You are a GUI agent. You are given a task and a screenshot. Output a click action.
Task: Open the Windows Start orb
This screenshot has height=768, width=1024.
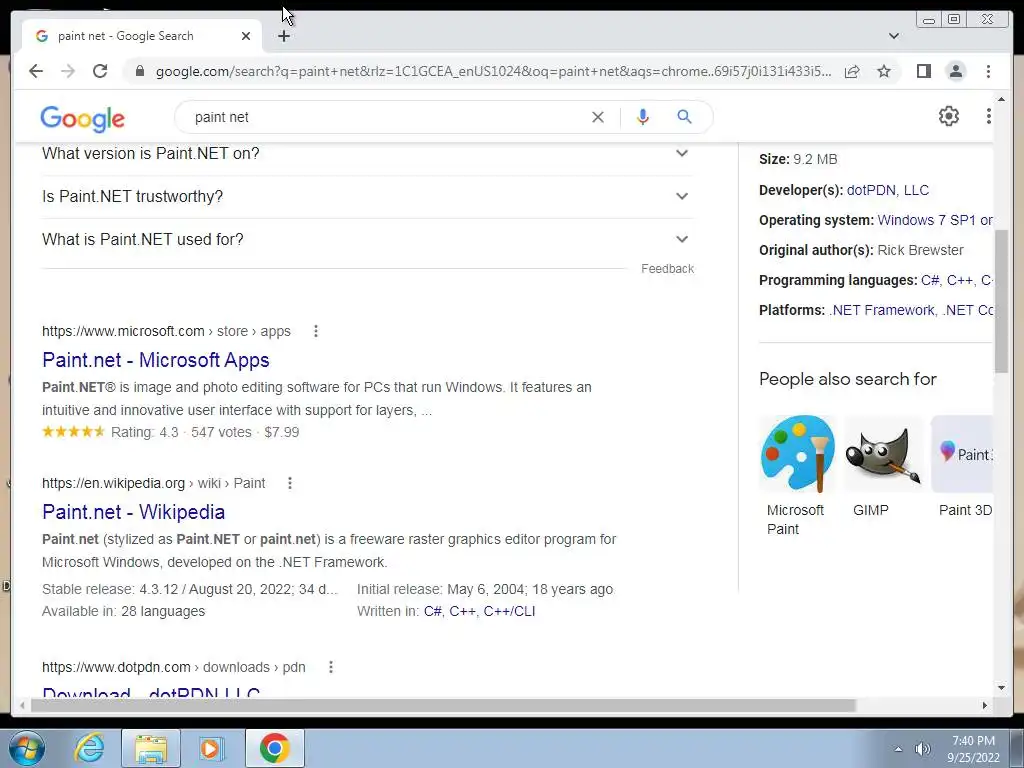pos(27,748)
